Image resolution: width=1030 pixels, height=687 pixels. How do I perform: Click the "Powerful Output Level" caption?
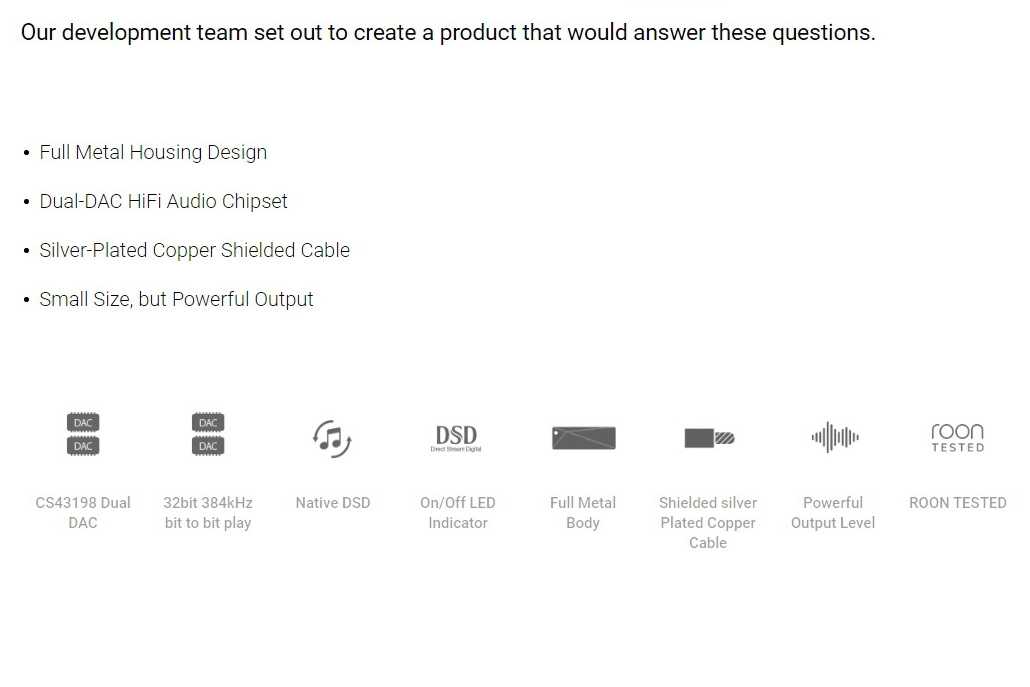[x=833, y=512]
